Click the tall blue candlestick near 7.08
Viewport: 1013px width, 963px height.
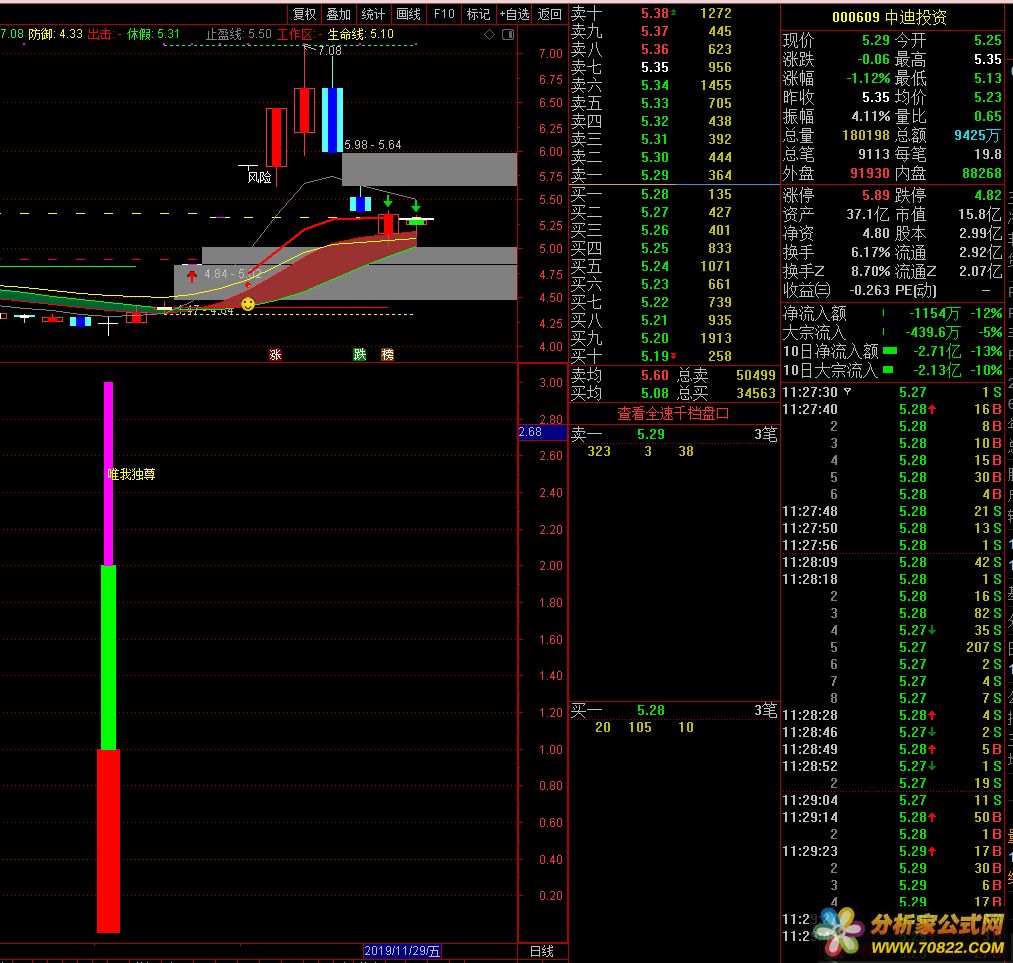(332, 120)
